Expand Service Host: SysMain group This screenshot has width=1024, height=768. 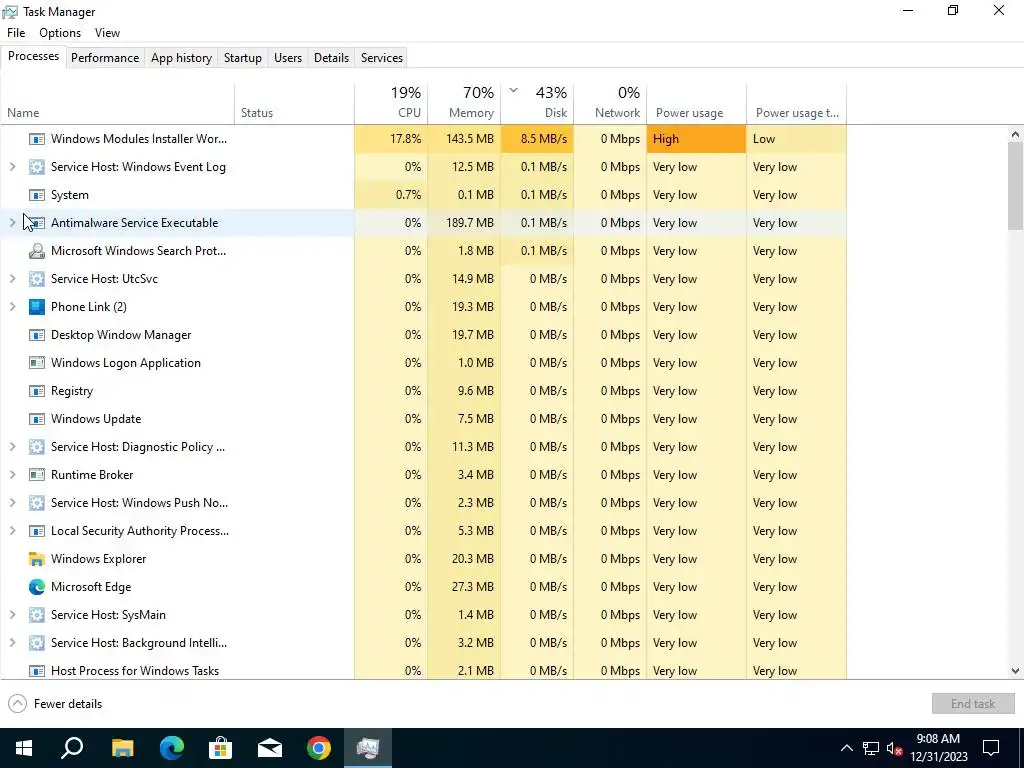click(12, 615)
